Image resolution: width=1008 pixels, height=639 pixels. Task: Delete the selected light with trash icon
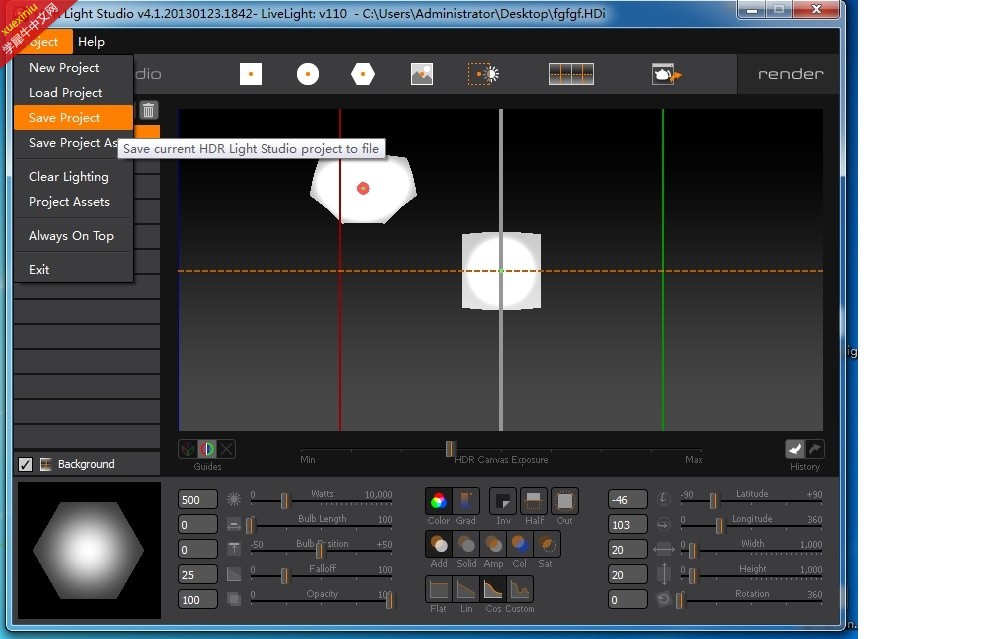click(148, 111)
